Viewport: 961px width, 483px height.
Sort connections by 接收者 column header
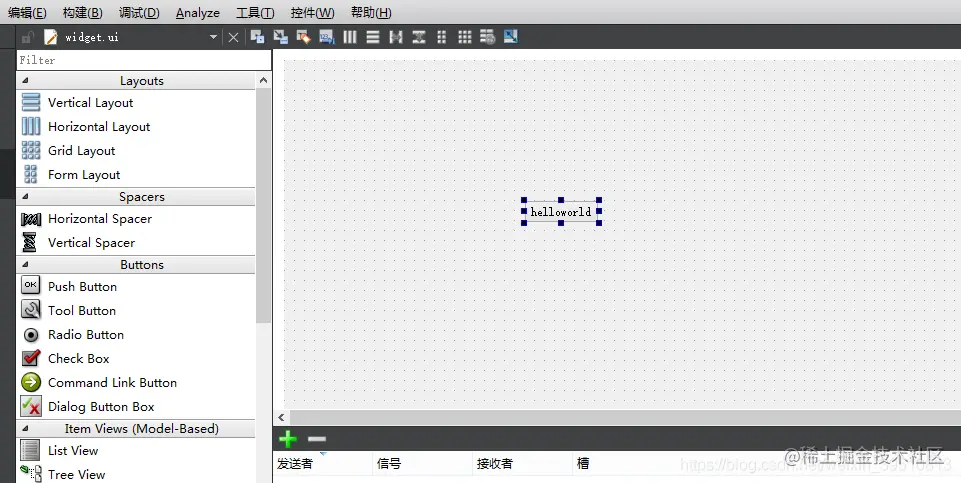click(523, 463)
